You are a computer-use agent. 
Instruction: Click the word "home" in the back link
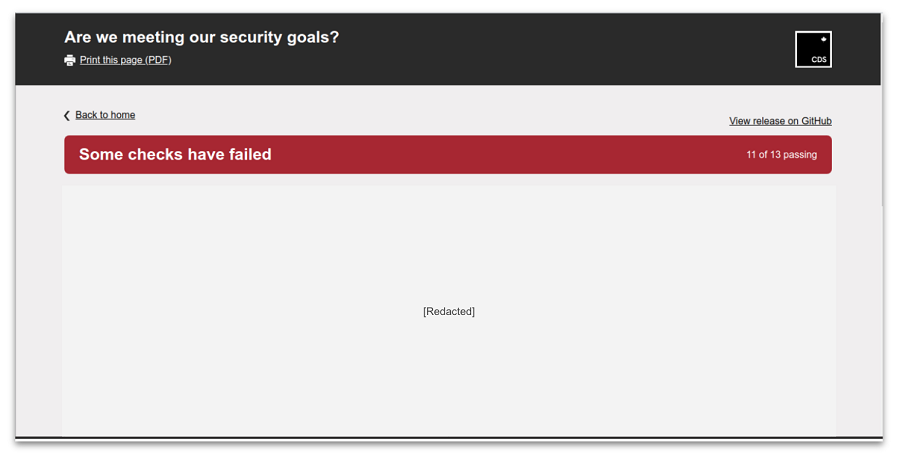click(123, 115)
